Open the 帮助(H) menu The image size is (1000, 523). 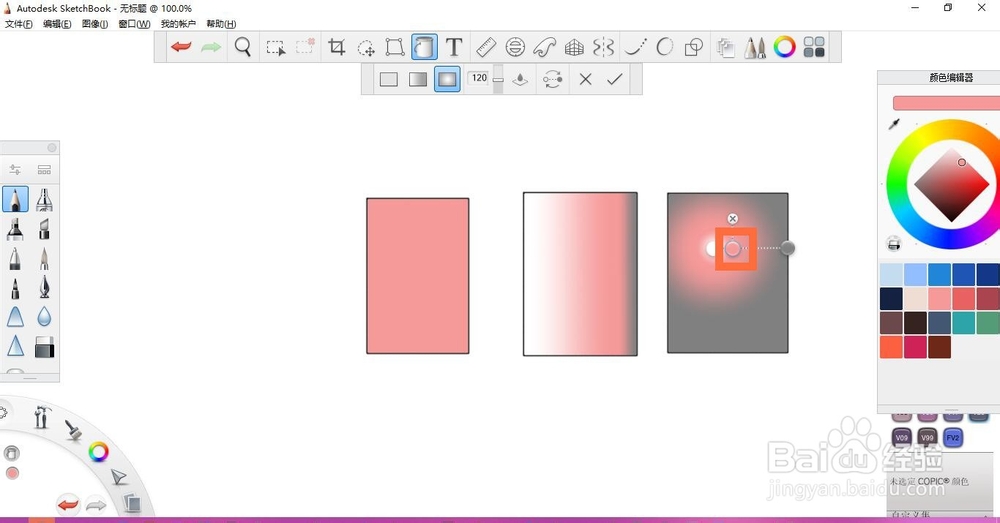tap(221, 24)
